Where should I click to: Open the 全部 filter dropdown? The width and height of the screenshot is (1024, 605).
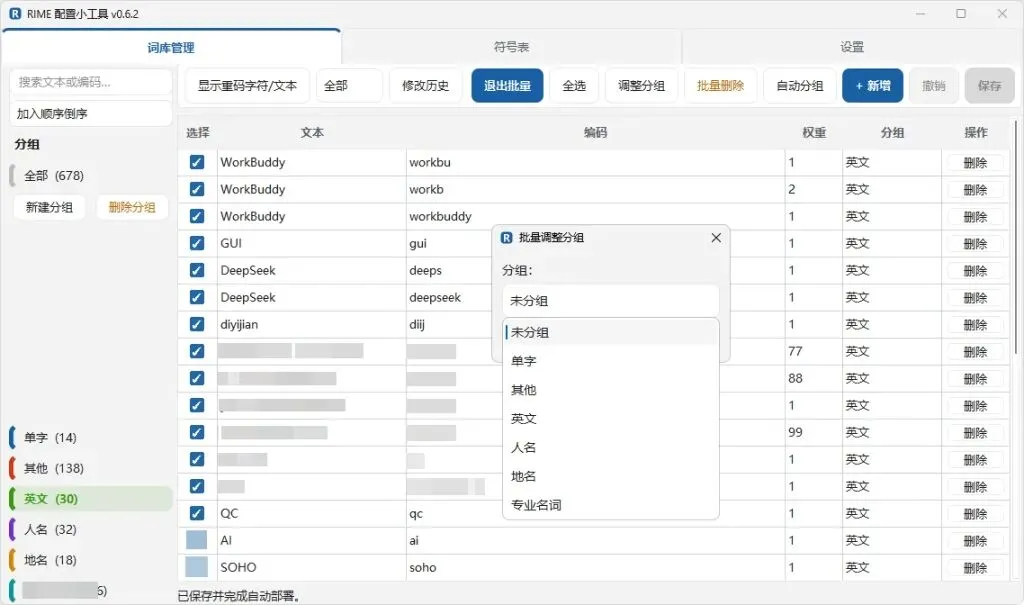pyautogui.click(x=349, y=86)
